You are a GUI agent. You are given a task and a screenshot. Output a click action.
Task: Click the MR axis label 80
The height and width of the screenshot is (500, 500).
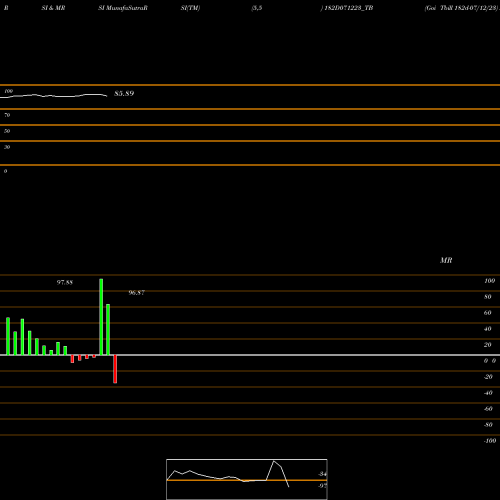click(488, 297)
